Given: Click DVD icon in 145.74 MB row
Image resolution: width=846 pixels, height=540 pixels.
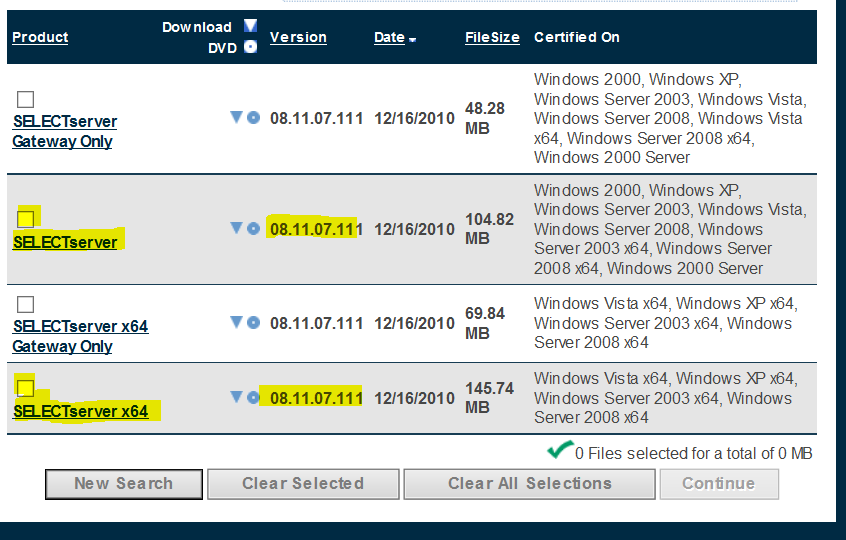Looking at the screenshot, I should coord(254,398).
